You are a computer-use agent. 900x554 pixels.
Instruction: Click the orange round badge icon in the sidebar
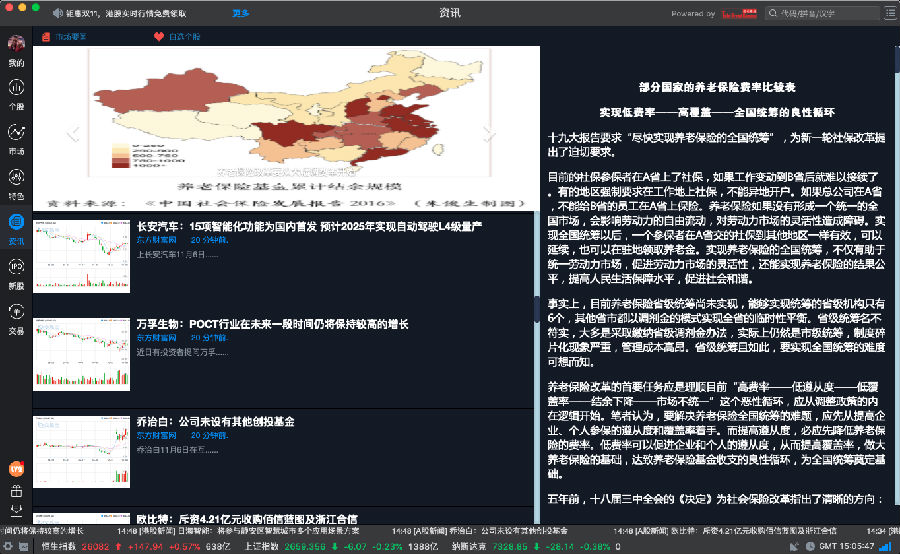coord(16,469)
